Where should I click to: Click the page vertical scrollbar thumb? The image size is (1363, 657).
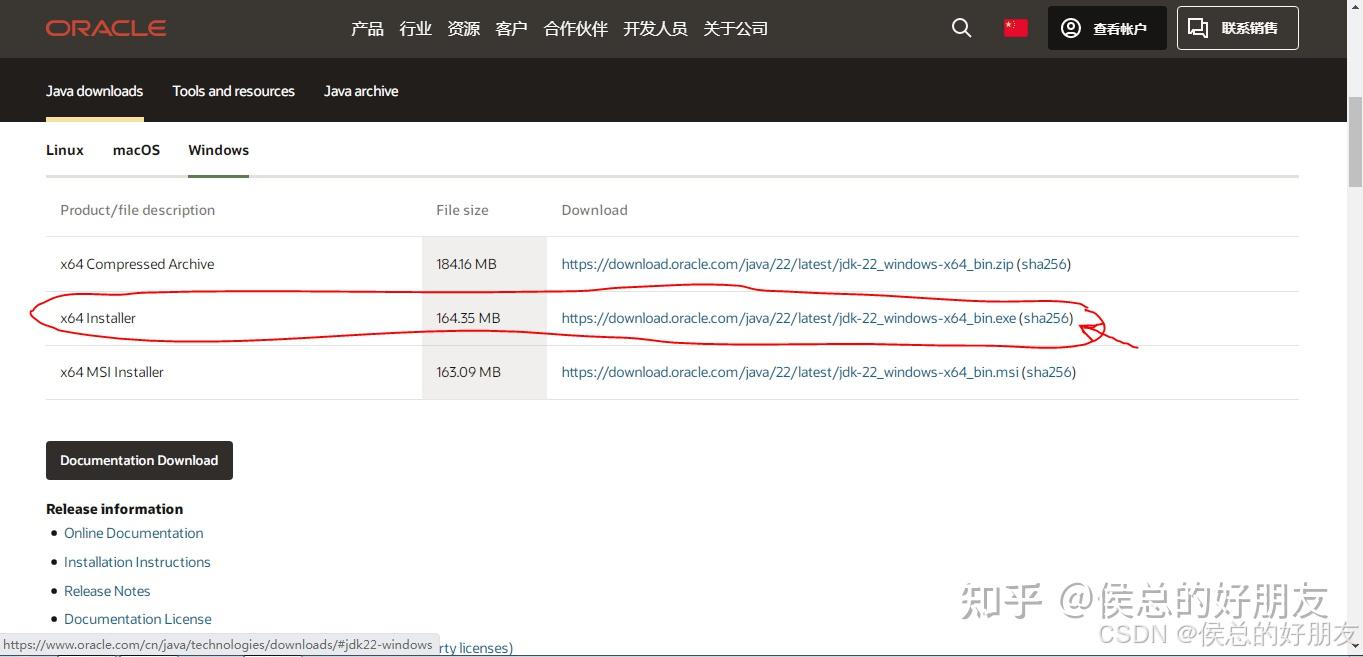(1355, 142)
